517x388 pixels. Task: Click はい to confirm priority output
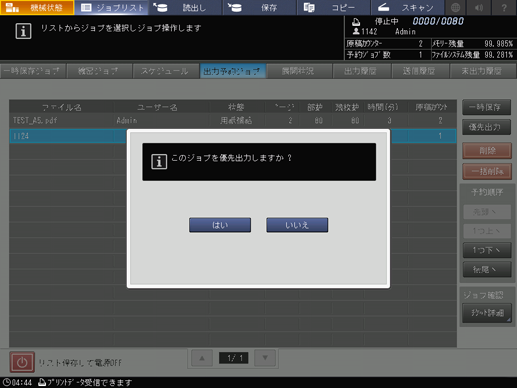point(220,225)
